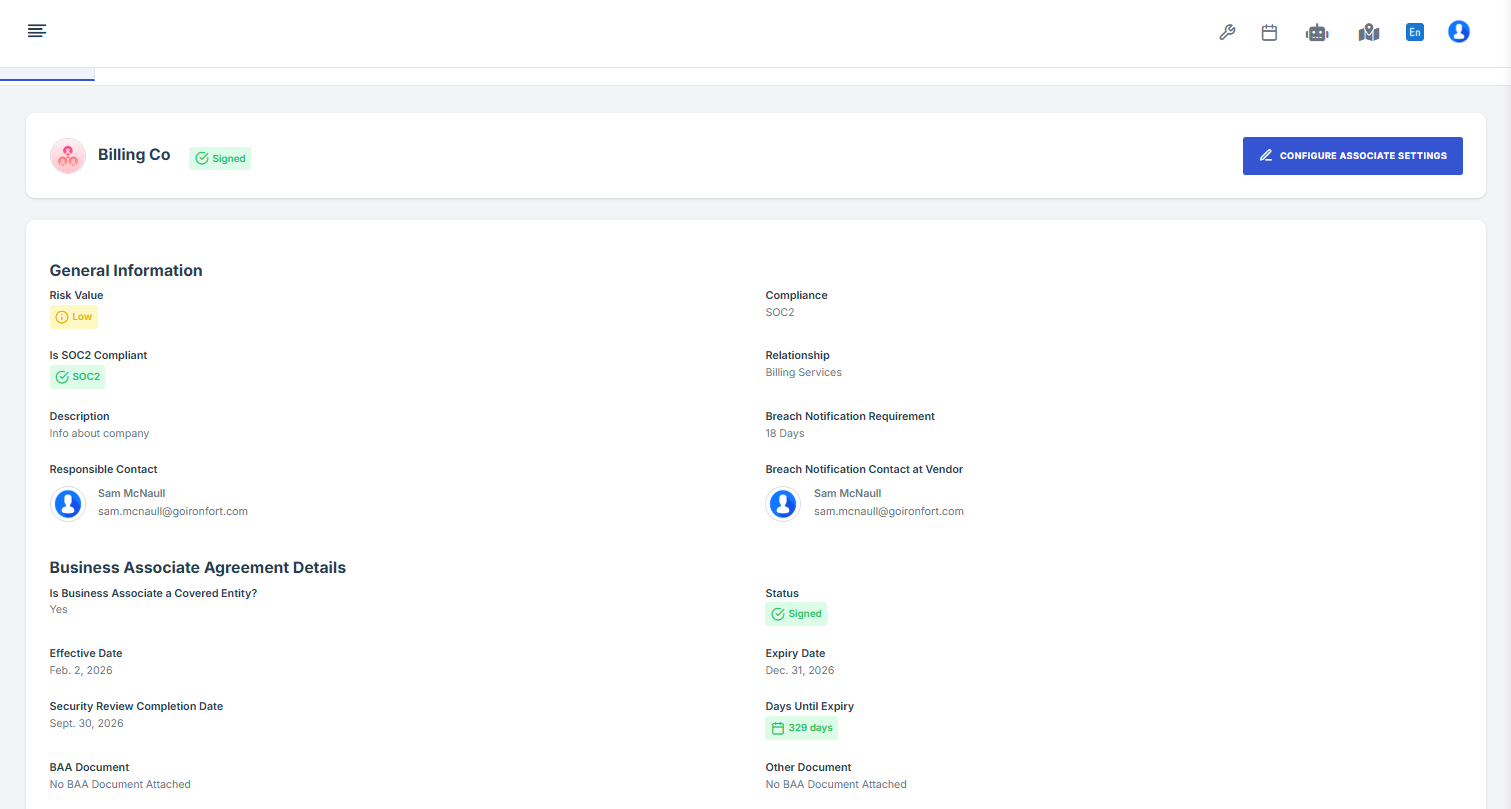Click the Billing Co company logo
The height and width of the screenshot is (809, 1511).
coord(68,156)
